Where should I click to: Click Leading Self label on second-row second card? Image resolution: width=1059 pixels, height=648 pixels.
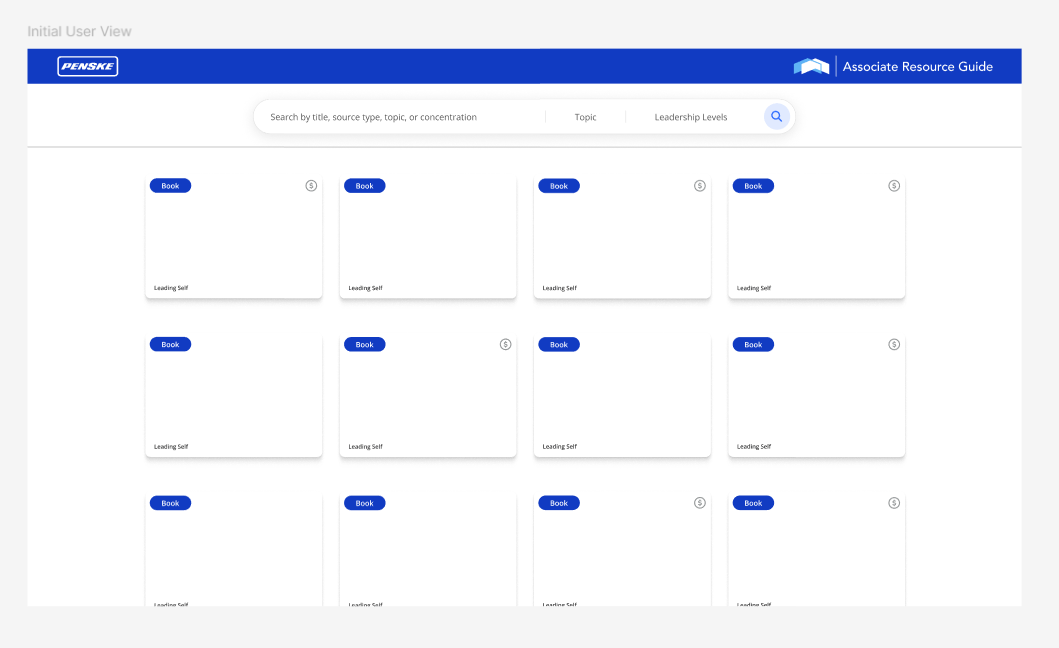pyautogui.click(x=365, y=447)
